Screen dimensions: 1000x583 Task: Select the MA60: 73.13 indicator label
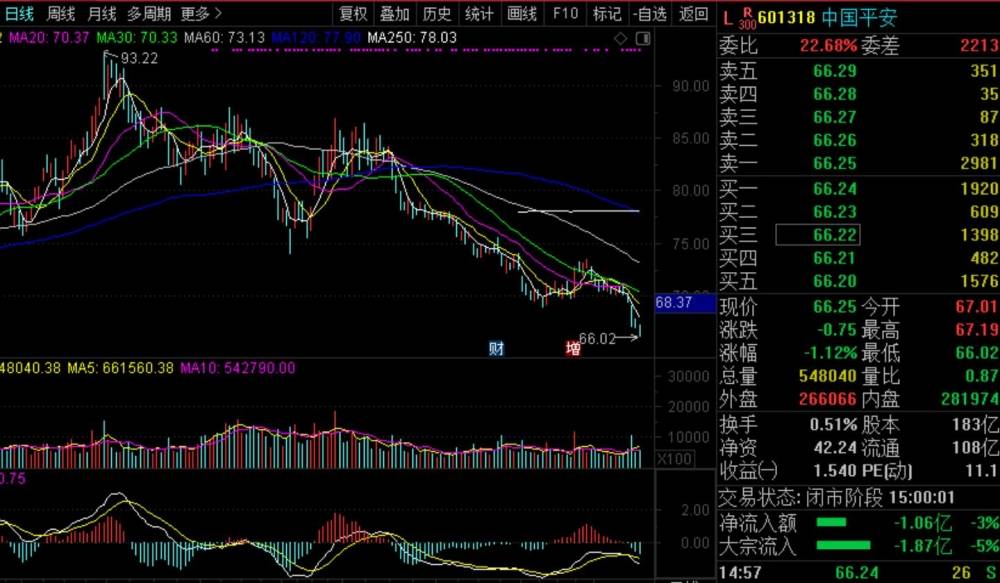point(224,38)
